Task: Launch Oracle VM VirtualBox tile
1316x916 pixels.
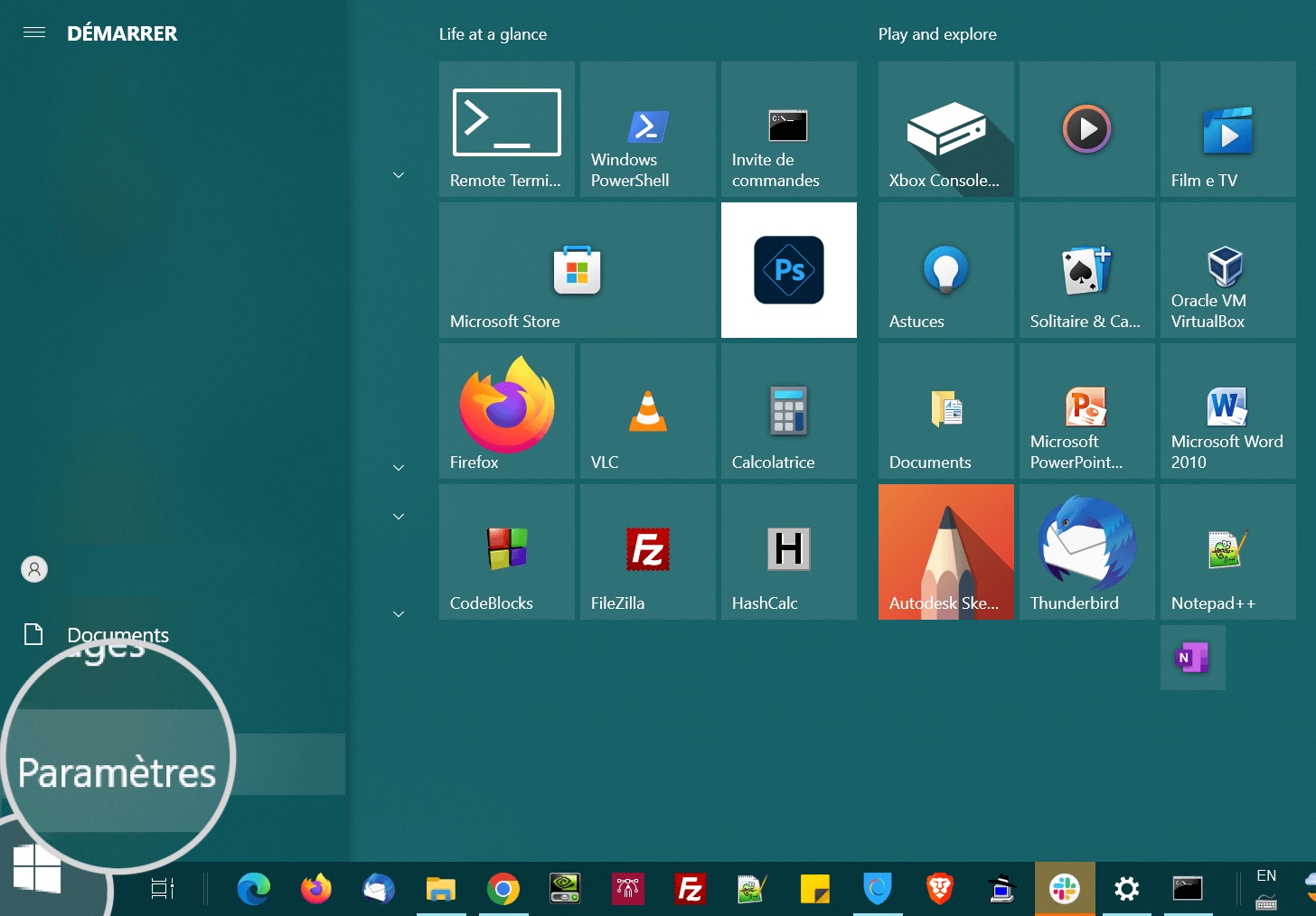Action: pyautogui.click(x=1228, y=270)
